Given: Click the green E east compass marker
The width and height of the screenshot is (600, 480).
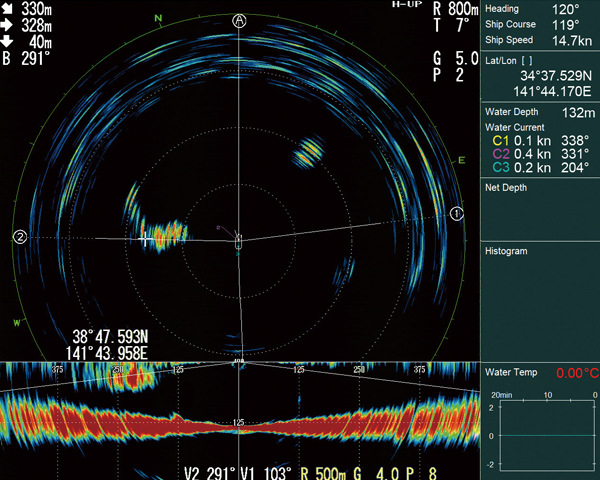Looking at the screenshot, I should click(x=461, y=160).
